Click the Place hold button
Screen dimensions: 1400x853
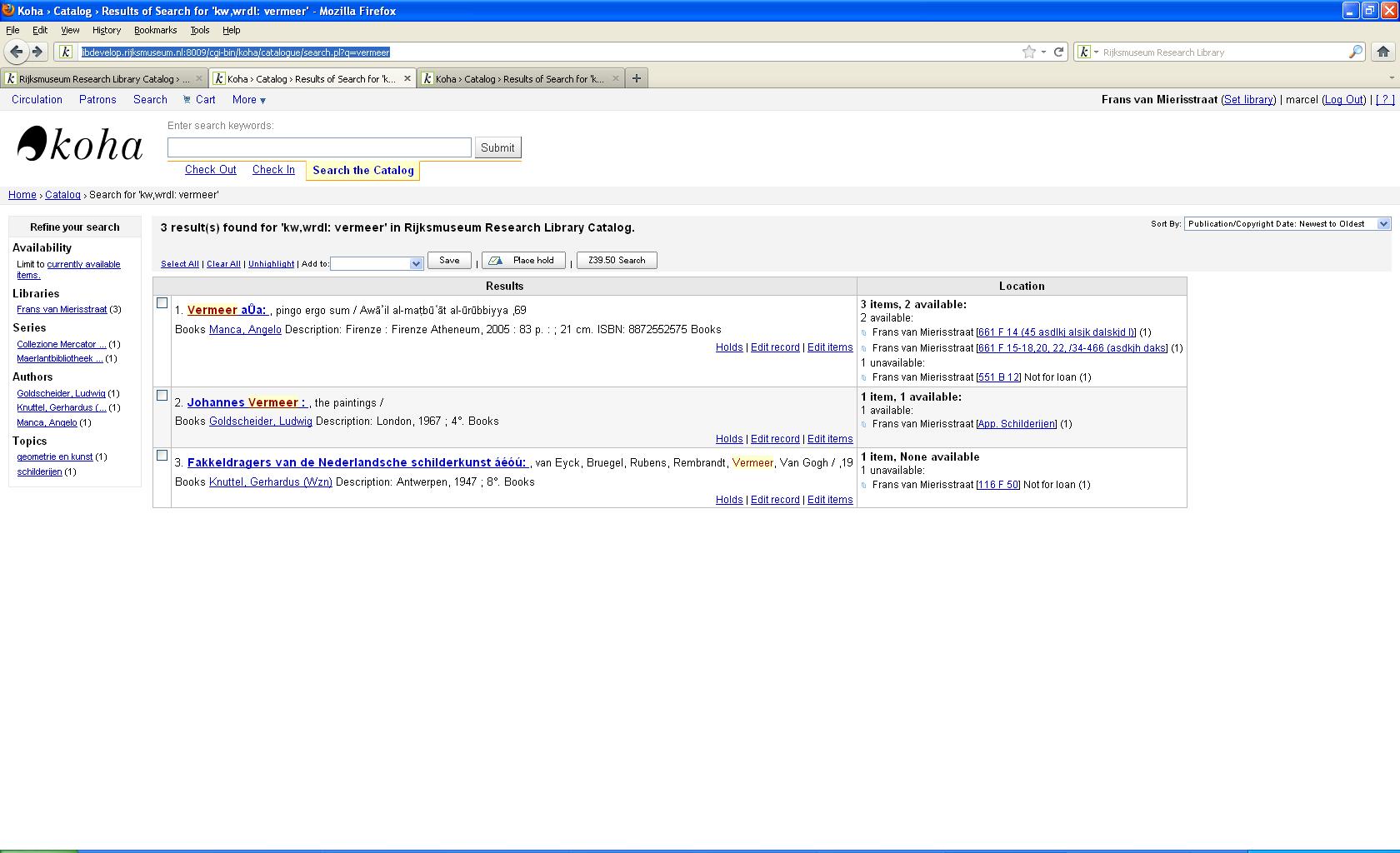523,261
